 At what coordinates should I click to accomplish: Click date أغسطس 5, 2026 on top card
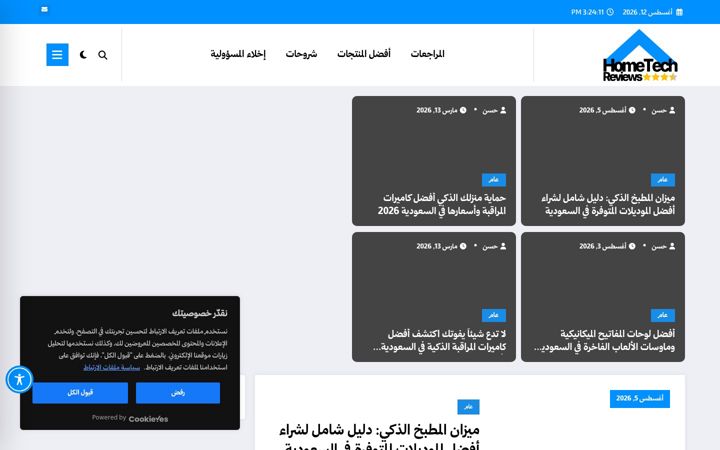(x=607, y=110)
